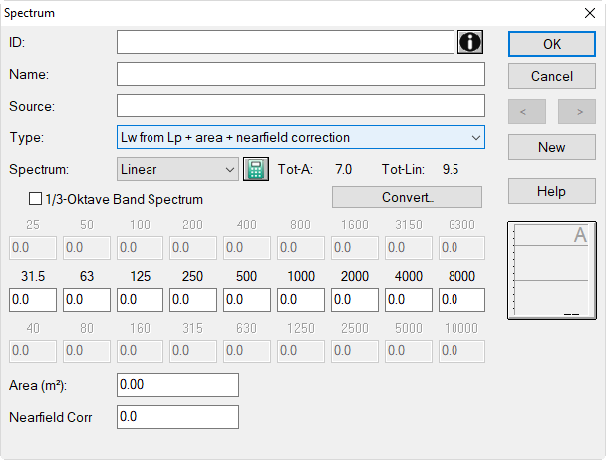Select the 500 Hz band value field
This screenshot has height=460, width=606.
point(247,300)
